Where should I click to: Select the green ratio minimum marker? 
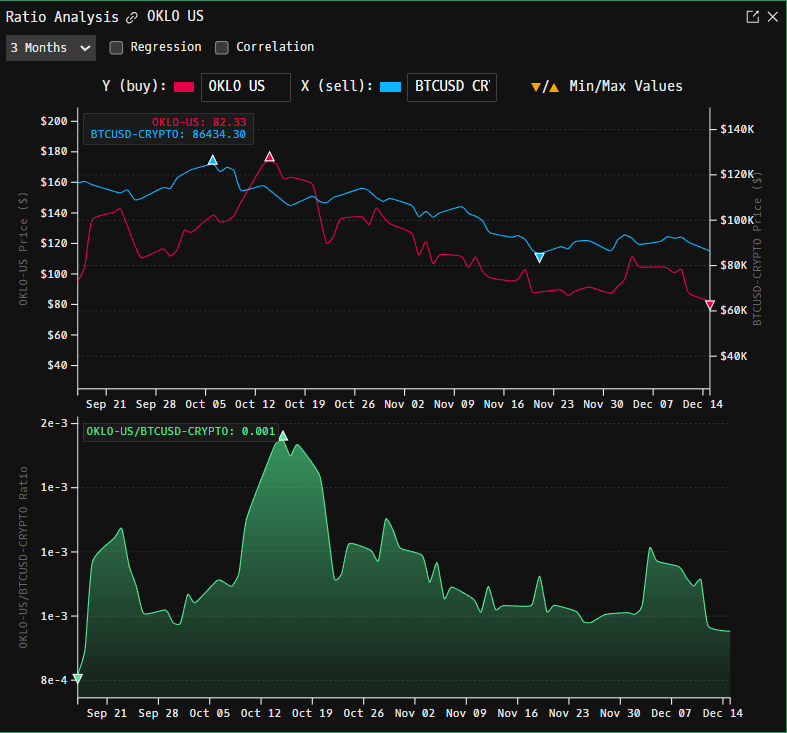77,679
